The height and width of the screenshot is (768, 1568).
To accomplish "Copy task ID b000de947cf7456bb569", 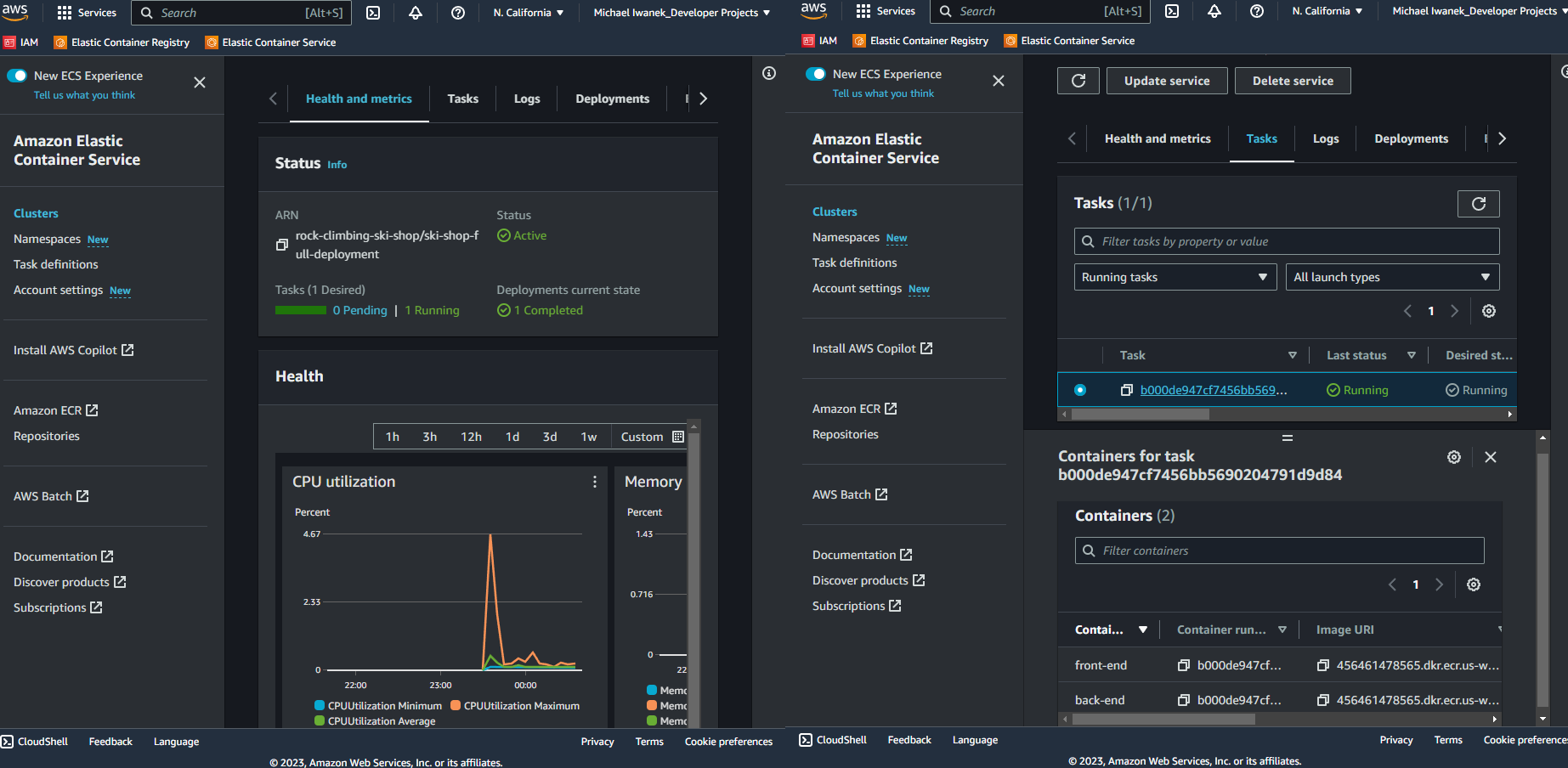I will (x=1127, y=390).
